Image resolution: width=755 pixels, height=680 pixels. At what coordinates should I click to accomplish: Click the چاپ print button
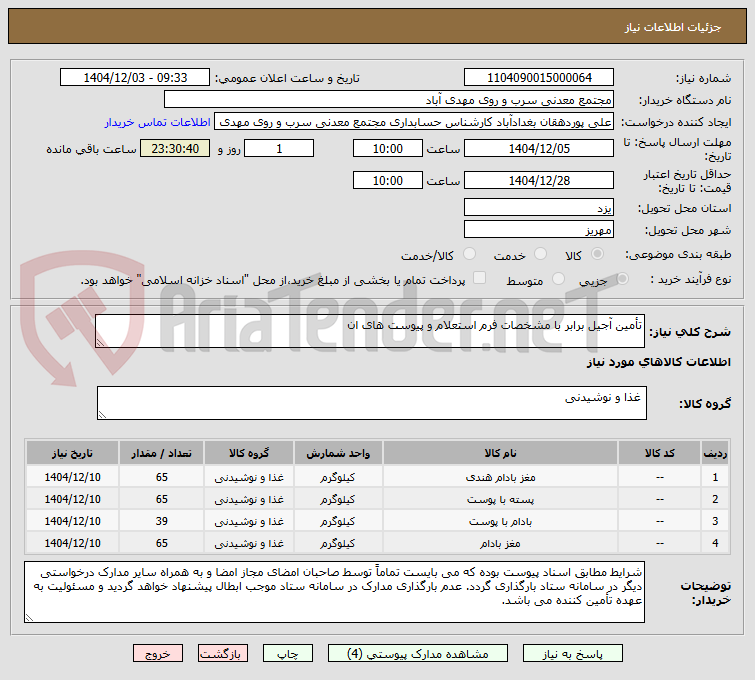click(x=287, y=654)
